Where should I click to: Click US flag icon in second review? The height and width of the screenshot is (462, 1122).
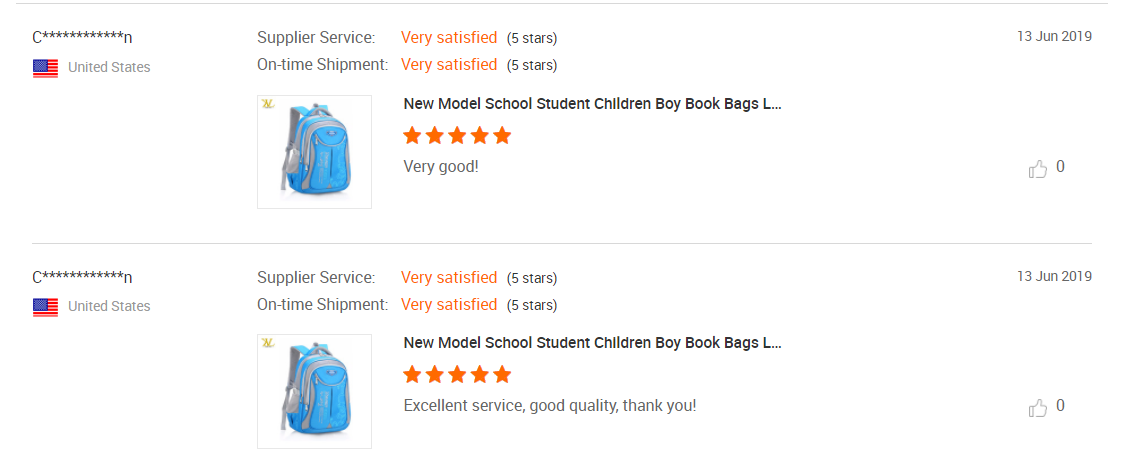46,307
